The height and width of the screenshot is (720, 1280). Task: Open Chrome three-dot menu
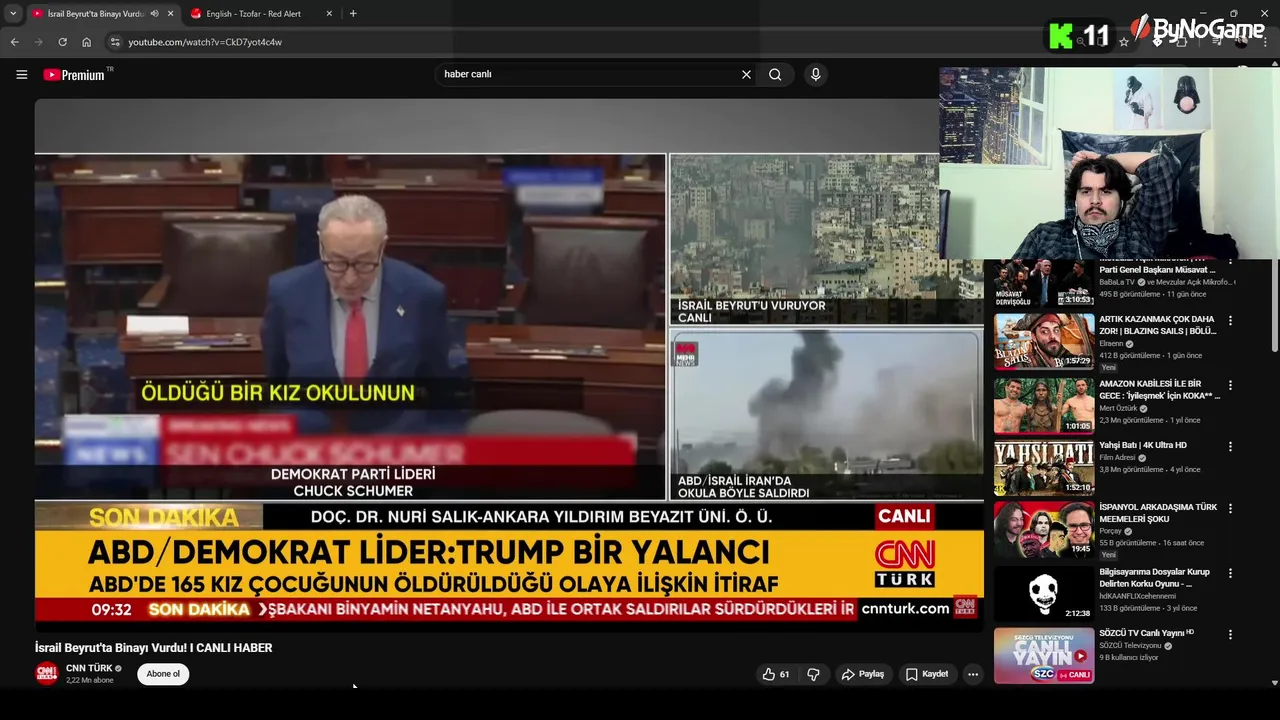[1267, 42]
